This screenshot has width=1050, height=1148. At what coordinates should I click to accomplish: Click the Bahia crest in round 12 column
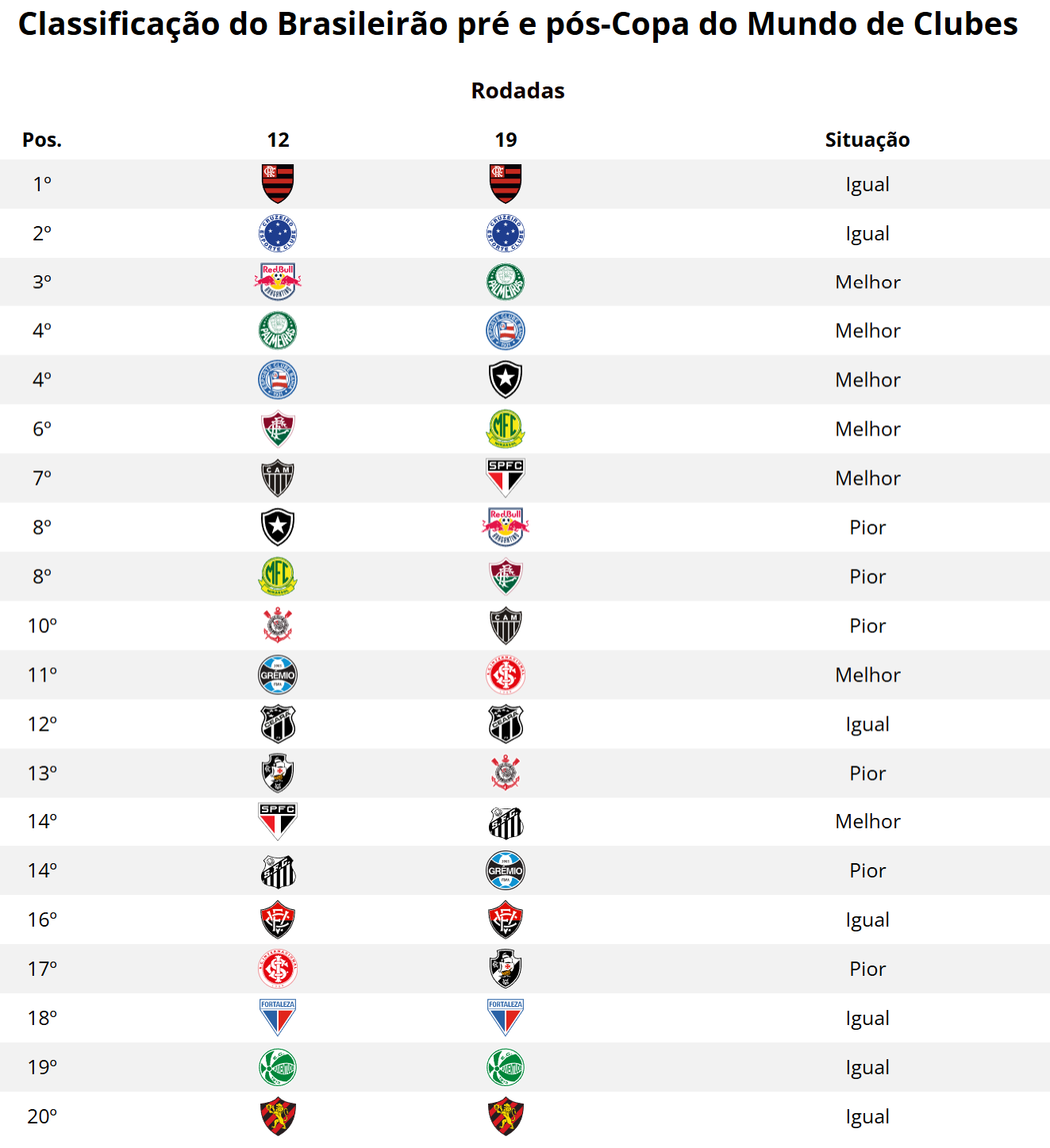(x=278, y=380)
